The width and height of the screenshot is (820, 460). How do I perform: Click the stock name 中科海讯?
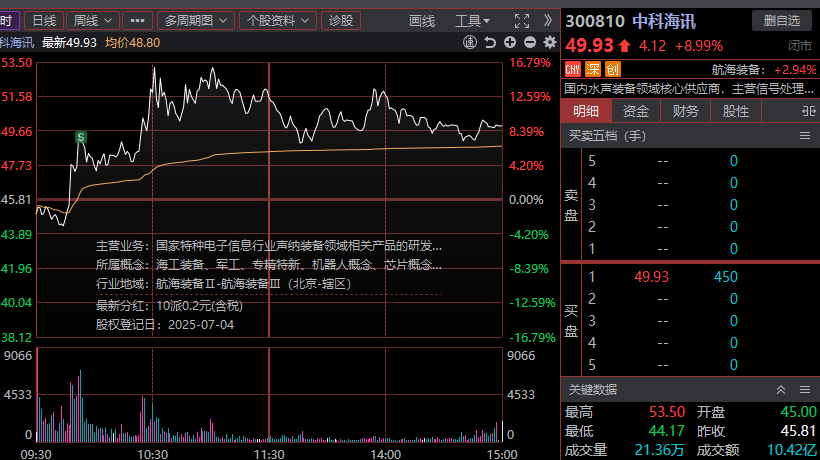(x=664, y=21)
